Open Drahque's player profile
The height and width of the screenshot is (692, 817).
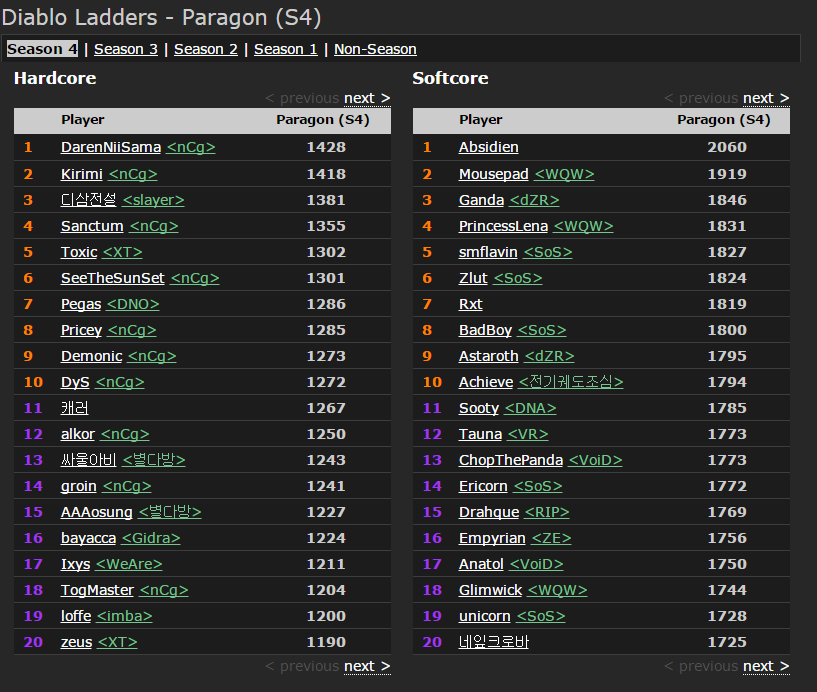pyautogui.click(x=489, y=512)
